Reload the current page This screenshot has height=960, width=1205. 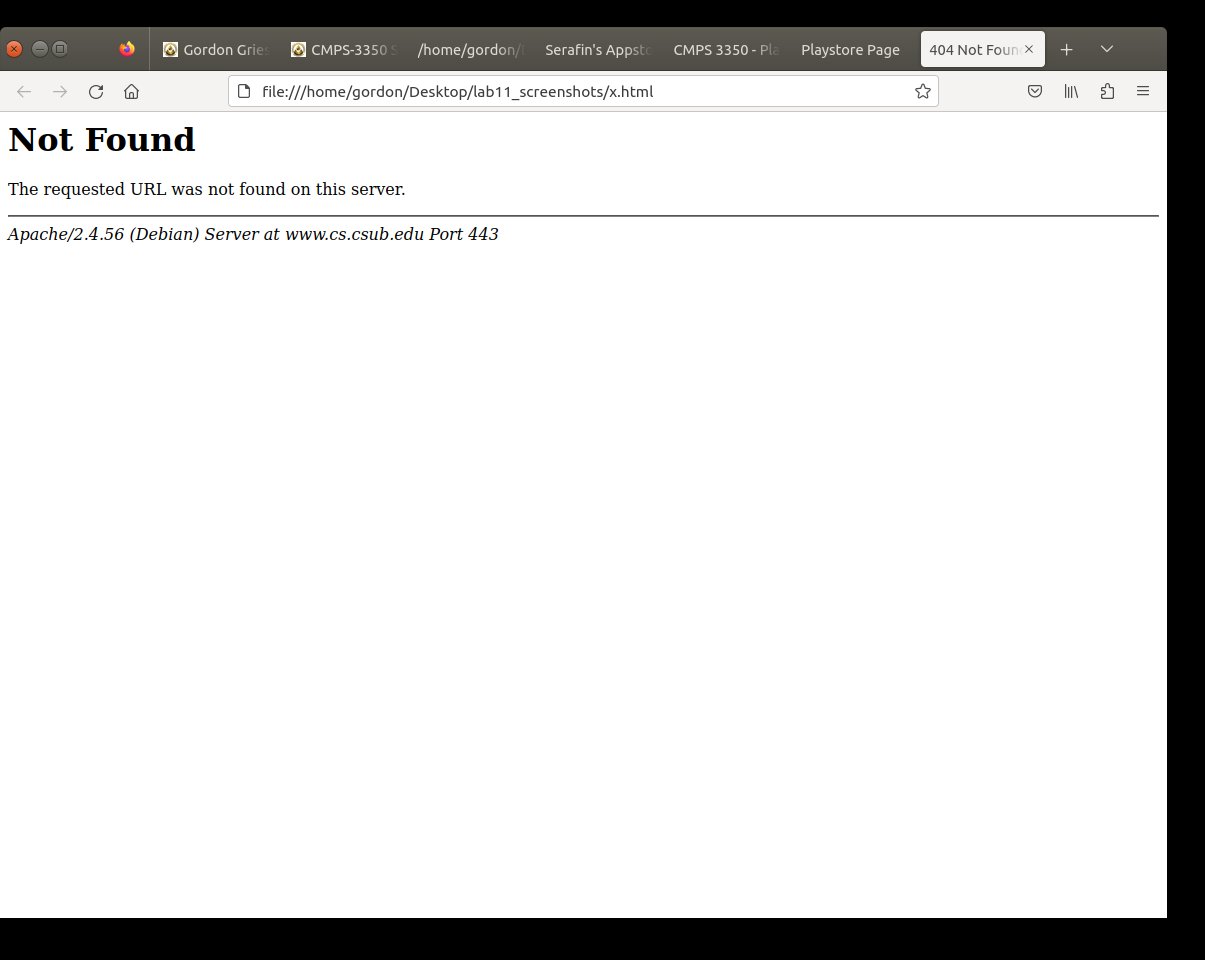(96, 92)
